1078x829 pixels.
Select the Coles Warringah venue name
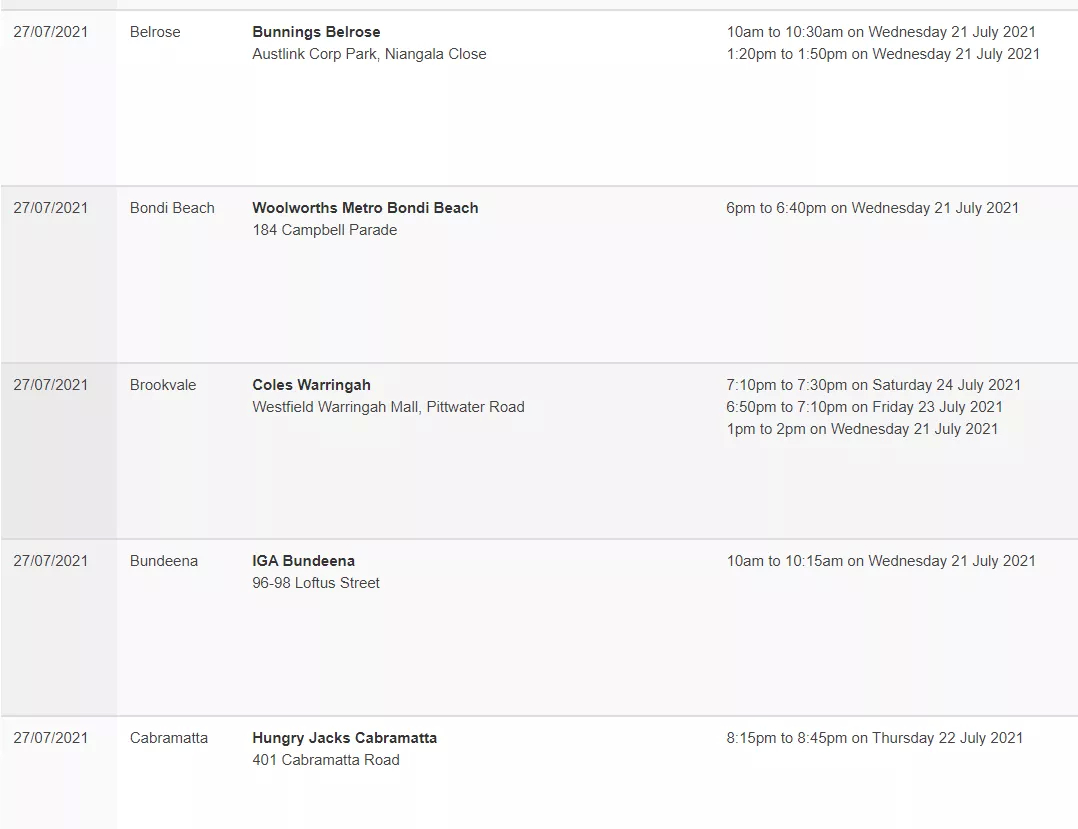311,385
